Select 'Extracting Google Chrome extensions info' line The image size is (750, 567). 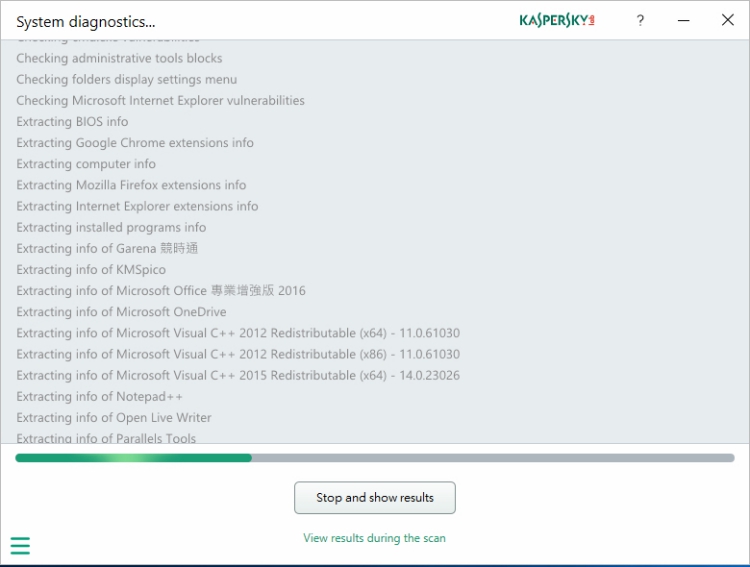coord(135,143)
